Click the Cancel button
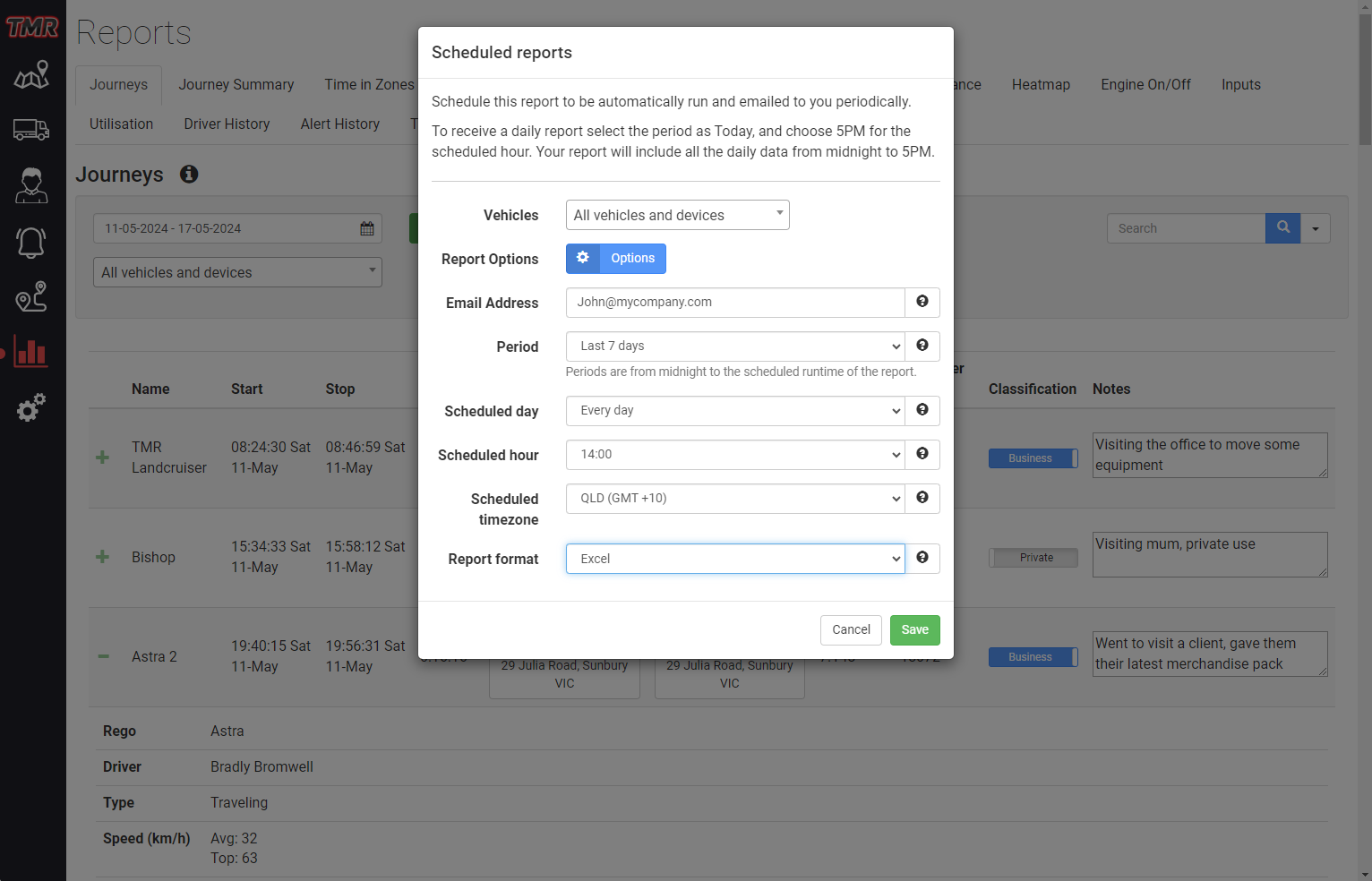The width and height of the screenshot is (1372, 881). pyautogui.click(x=851, y=630)
